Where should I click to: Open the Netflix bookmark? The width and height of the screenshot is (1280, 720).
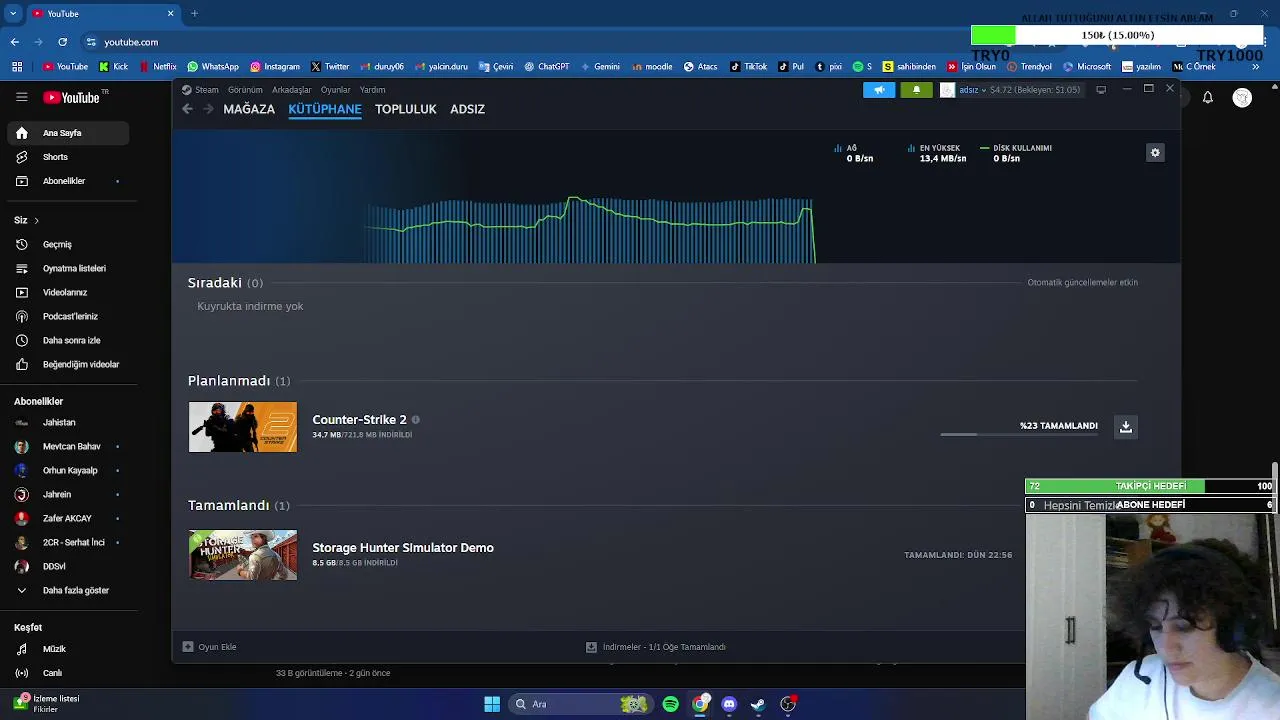pyautogui.click(x=157, y=67)
